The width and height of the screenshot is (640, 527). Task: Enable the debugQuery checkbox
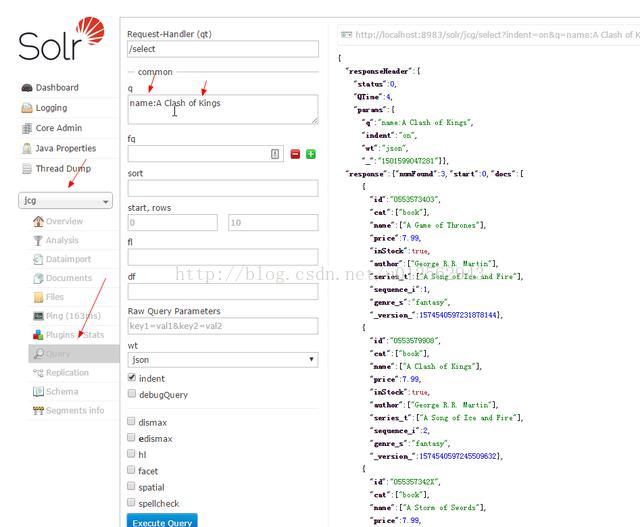[x=131, y=394]
